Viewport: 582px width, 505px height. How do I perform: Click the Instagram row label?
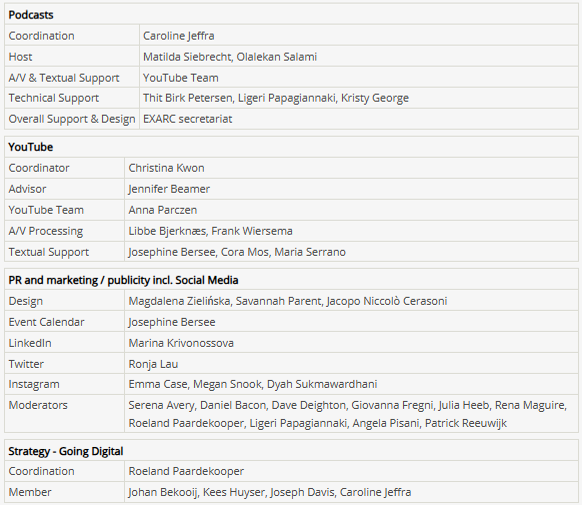click(x=34, y=384)
